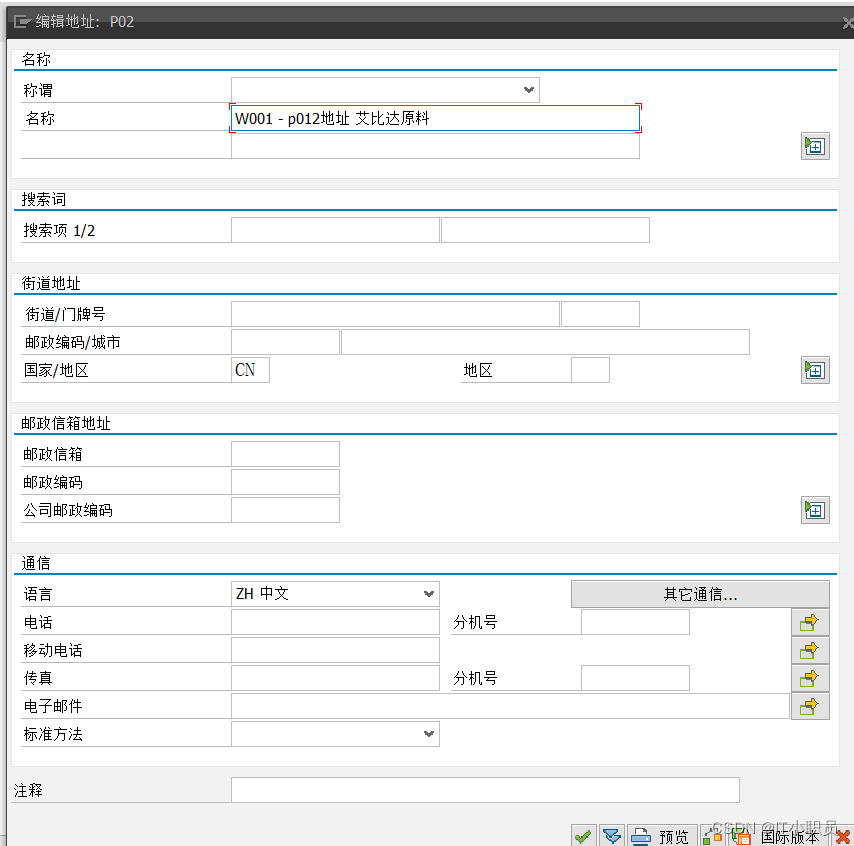Screen dimensions: 854x846
Task: Focus the 名称 field with W001 text
Action: coord(435,118)
